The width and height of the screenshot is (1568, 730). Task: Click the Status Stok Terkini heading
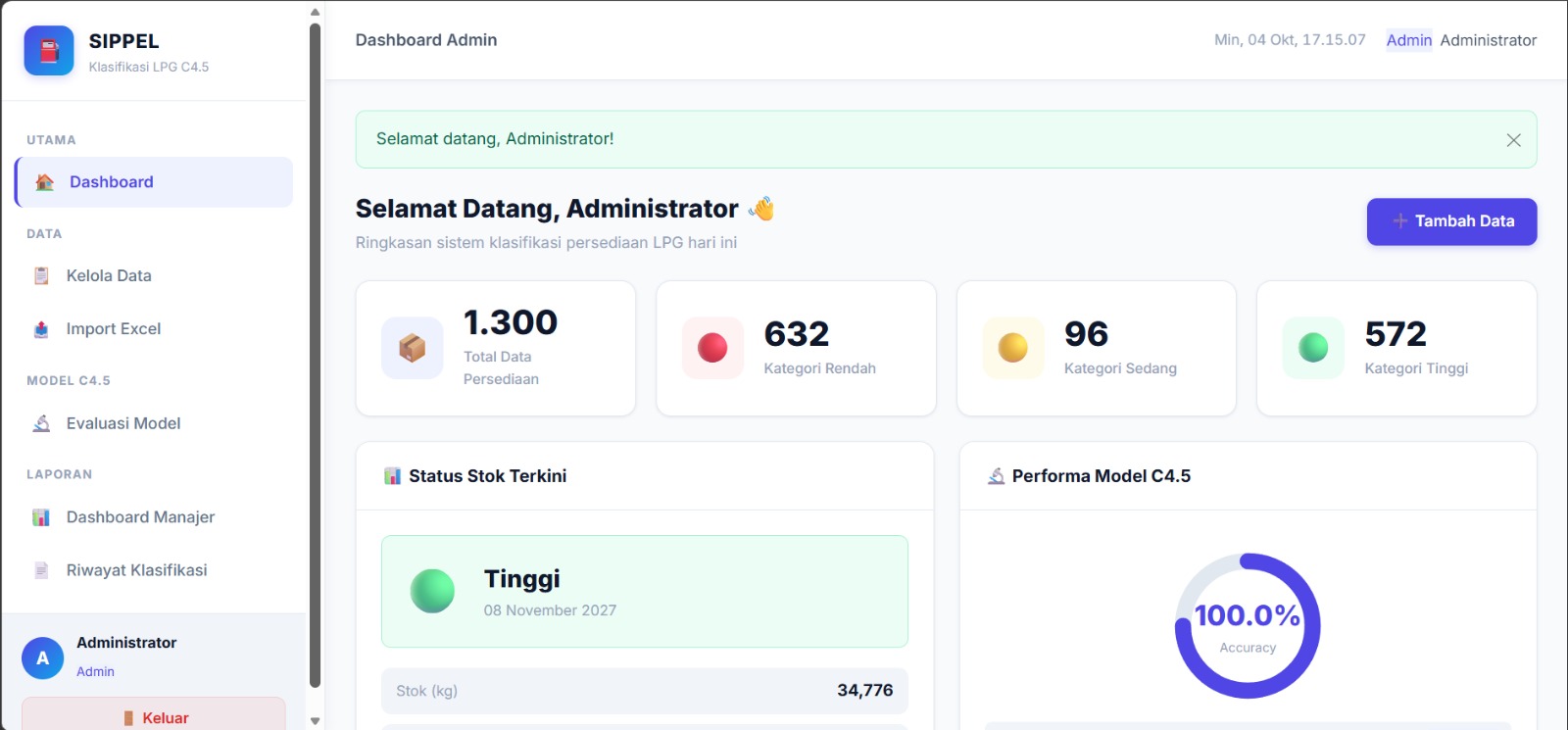coord(487,476)
